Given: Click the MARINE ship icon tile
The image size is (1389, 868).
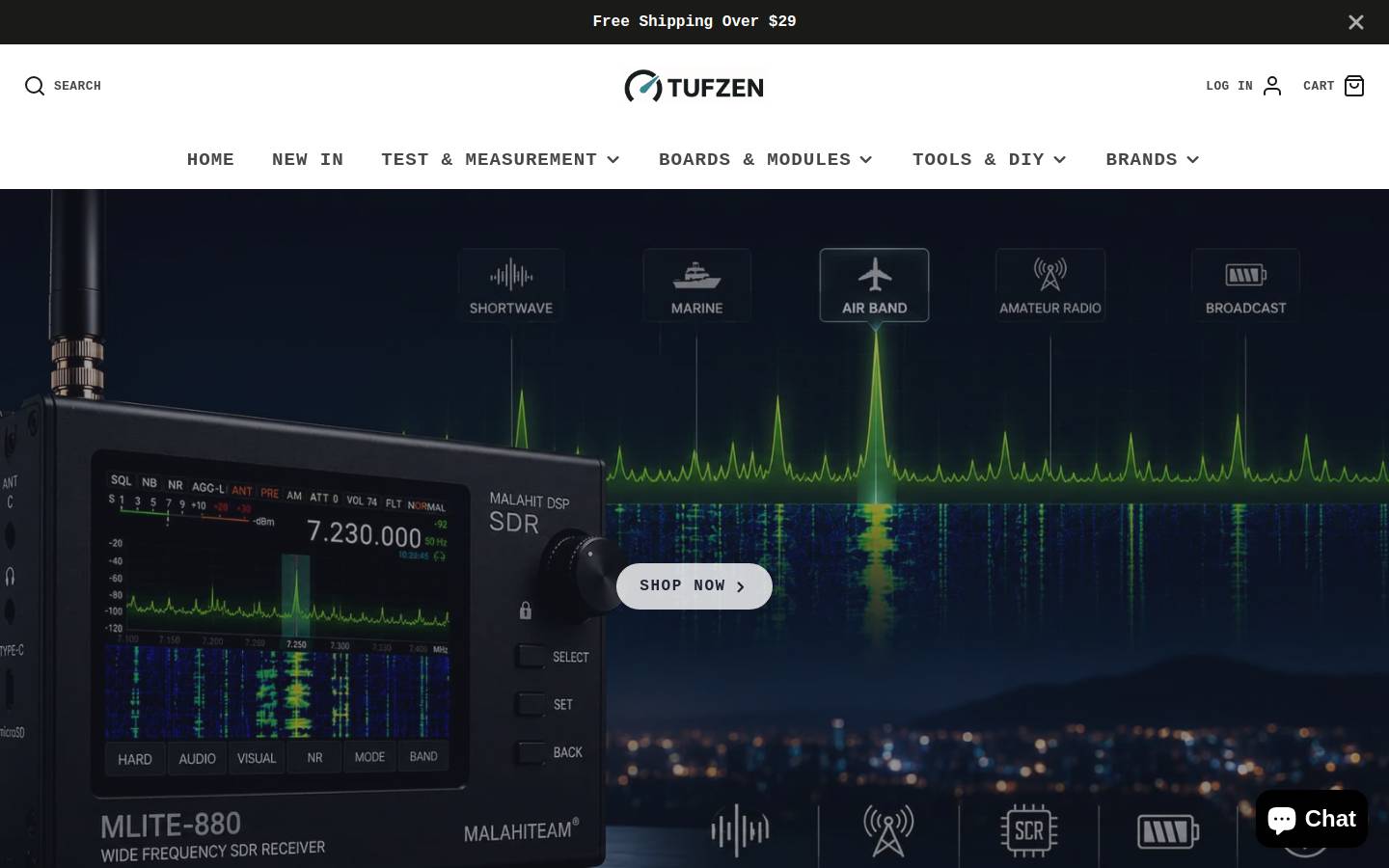Looking at the screenshot, I should point(696,285).
